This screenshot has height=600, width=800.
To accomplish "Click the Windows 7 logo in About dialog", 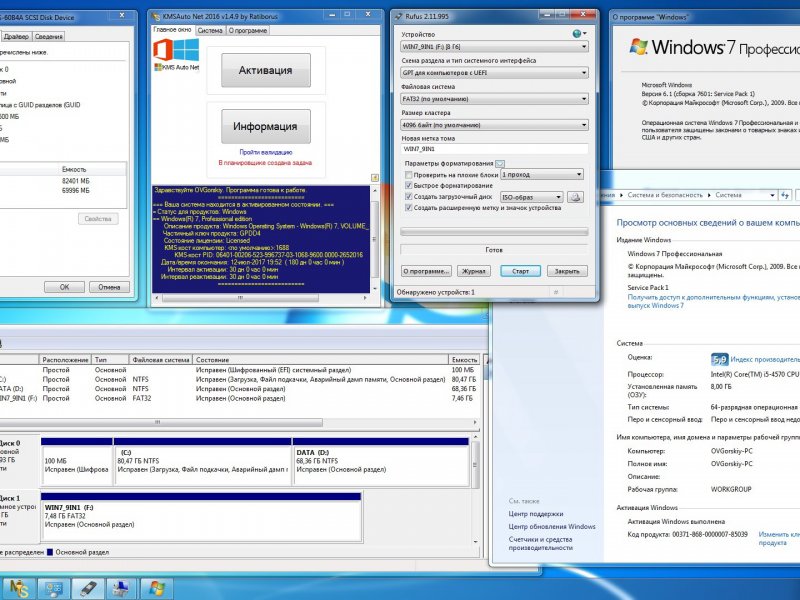I will click(638, 46).
